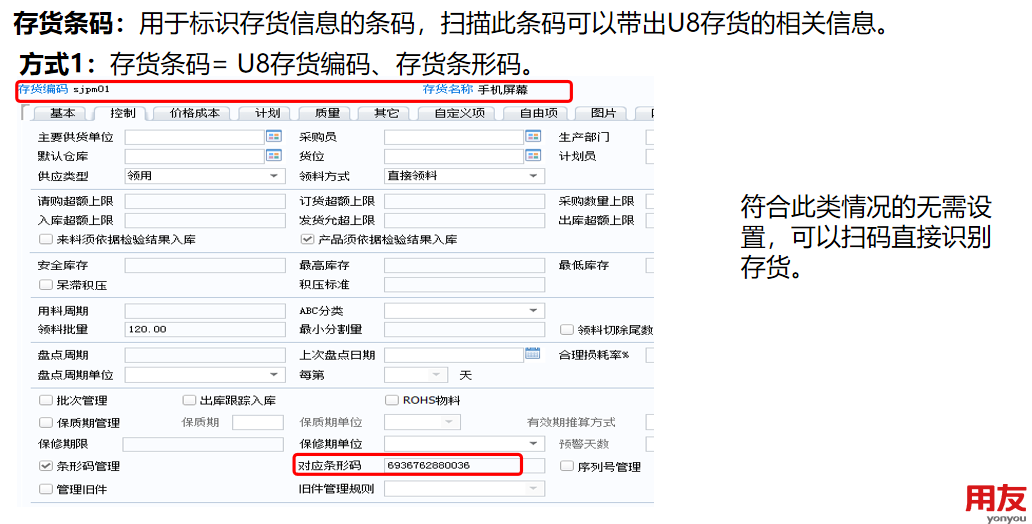Open calendar icon for 上次盘点日期

click(533, 354)
